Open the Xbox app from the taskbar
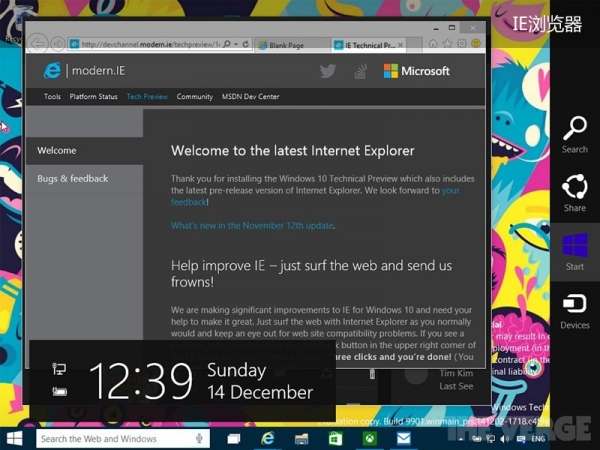Image resolution: width=600 pixels, height=450 pixels. (x=369, y=439)
